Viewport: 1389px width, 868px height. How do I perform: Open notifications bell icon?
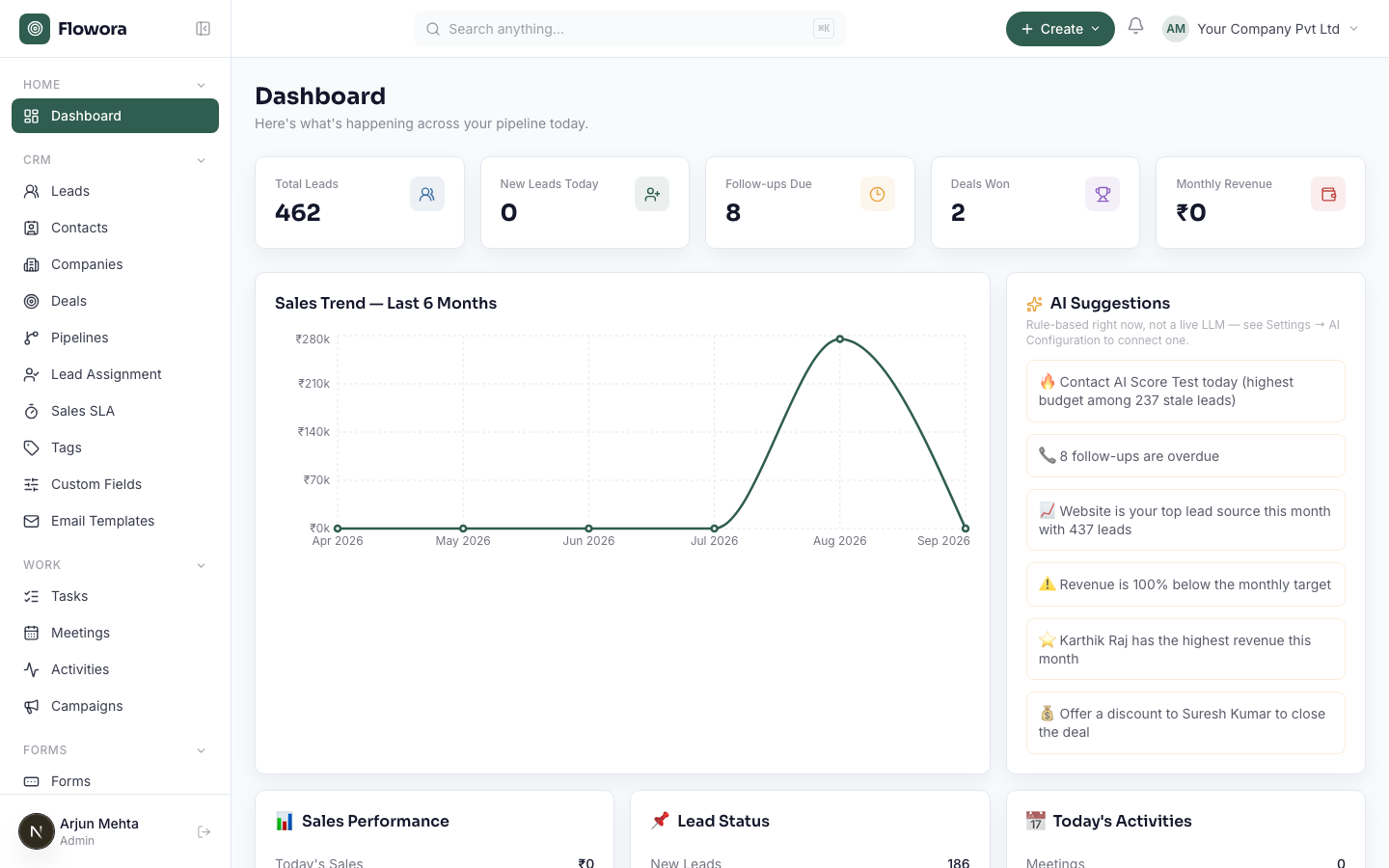(x=1135, y=27)
